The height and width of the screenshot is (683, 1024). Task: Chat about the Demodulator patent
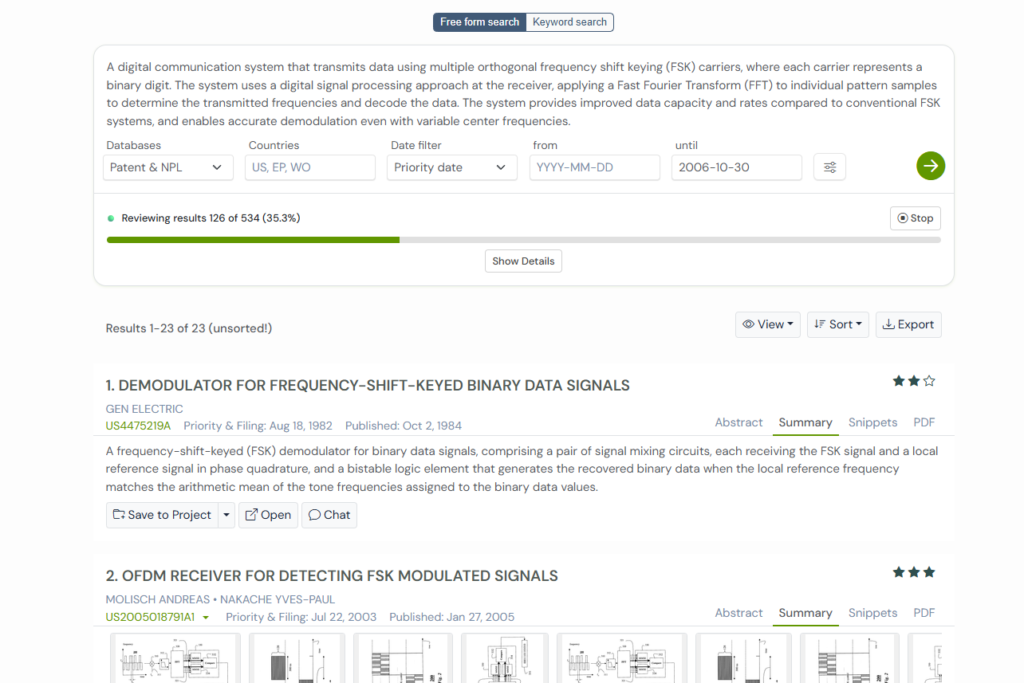pyautogui.click(x=329, y=515)
